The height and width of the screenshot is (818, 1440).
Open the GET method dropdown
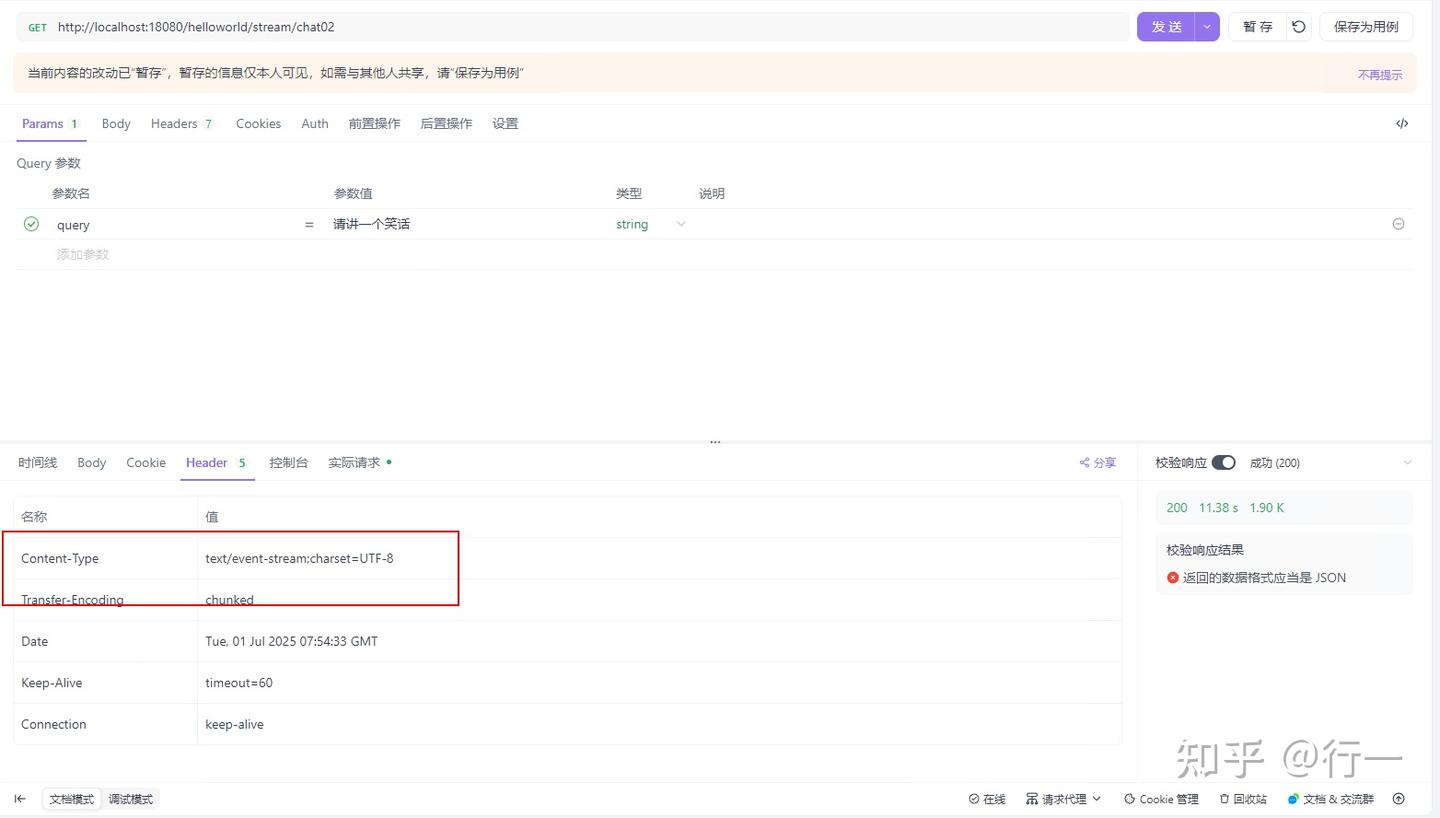coord(37,26)
